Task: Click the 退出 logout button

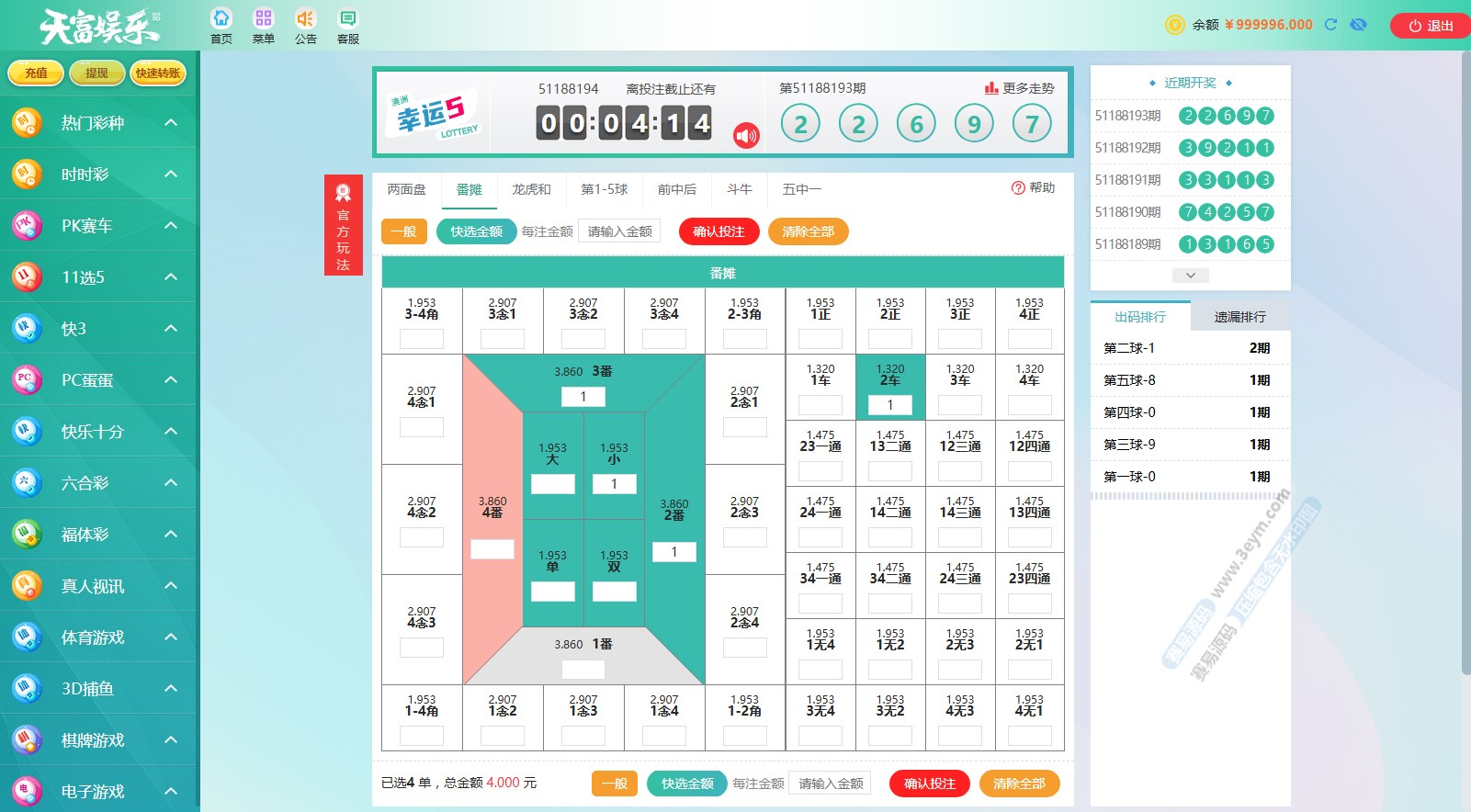Action: (x=1430, y=26)
